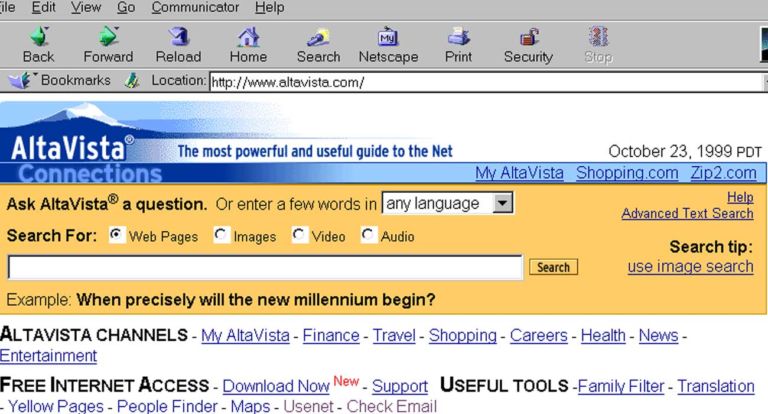768x414 pixels.
Task: Open the Shopping channel link
Action: click(463, 336)
